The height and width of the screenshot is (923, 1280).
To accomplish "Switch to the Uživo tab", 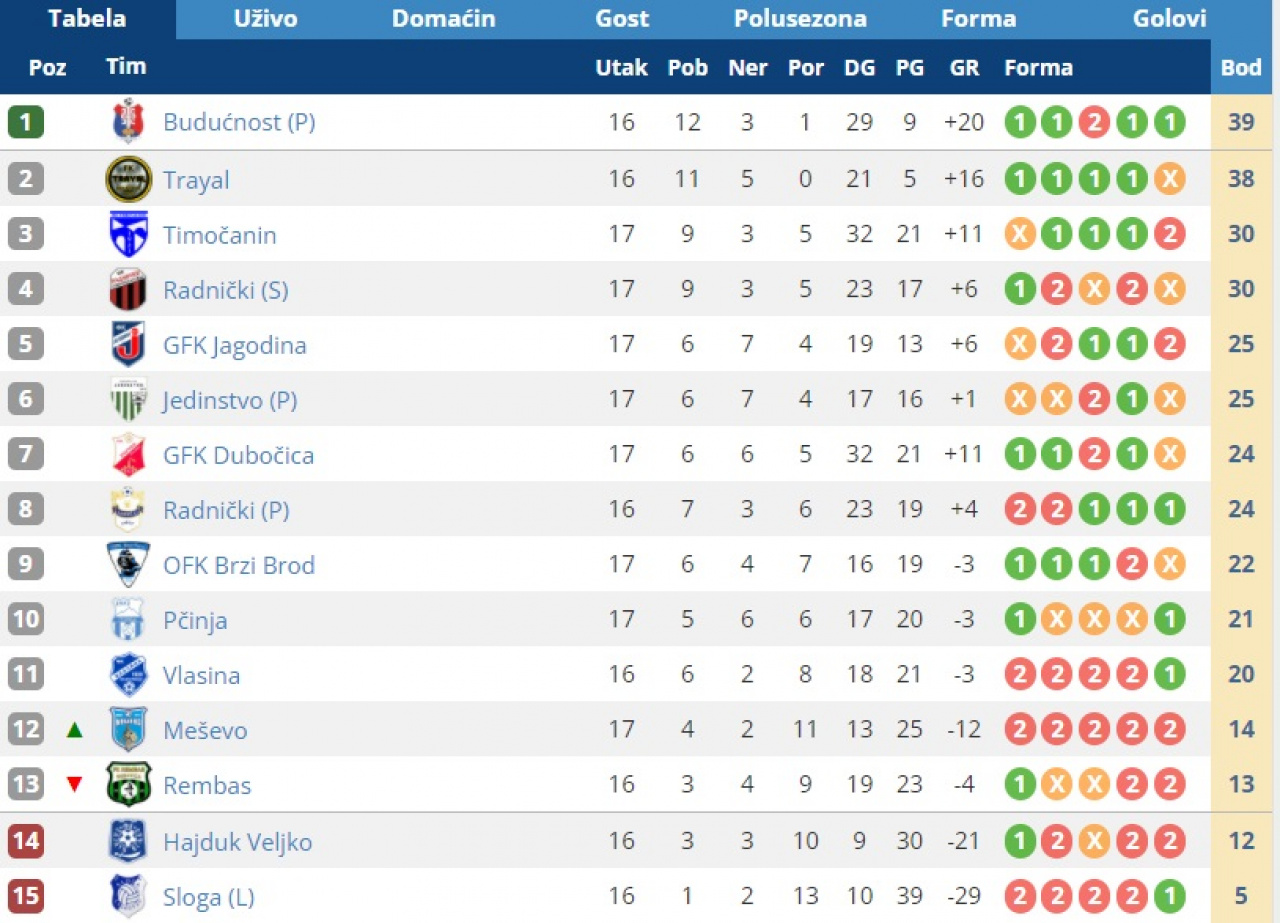I will pos(265,19).
